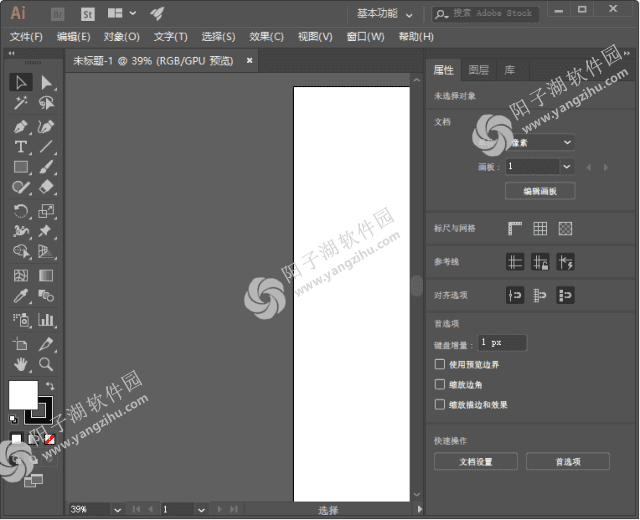This screenshot has height=520, width=640.
Task: Toggle show guides in 参考线
Action: 515,262
